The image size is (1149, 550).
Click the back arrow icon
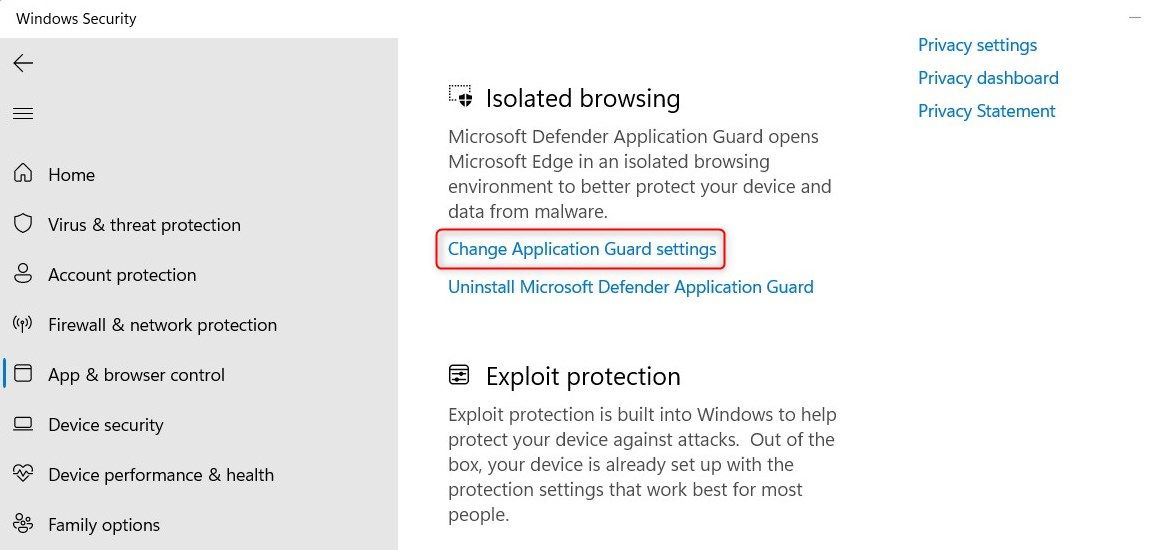point(23,63)
